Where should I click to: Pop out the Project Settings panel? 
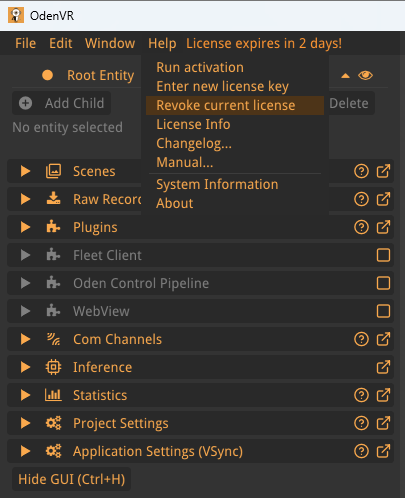(383, 423)
